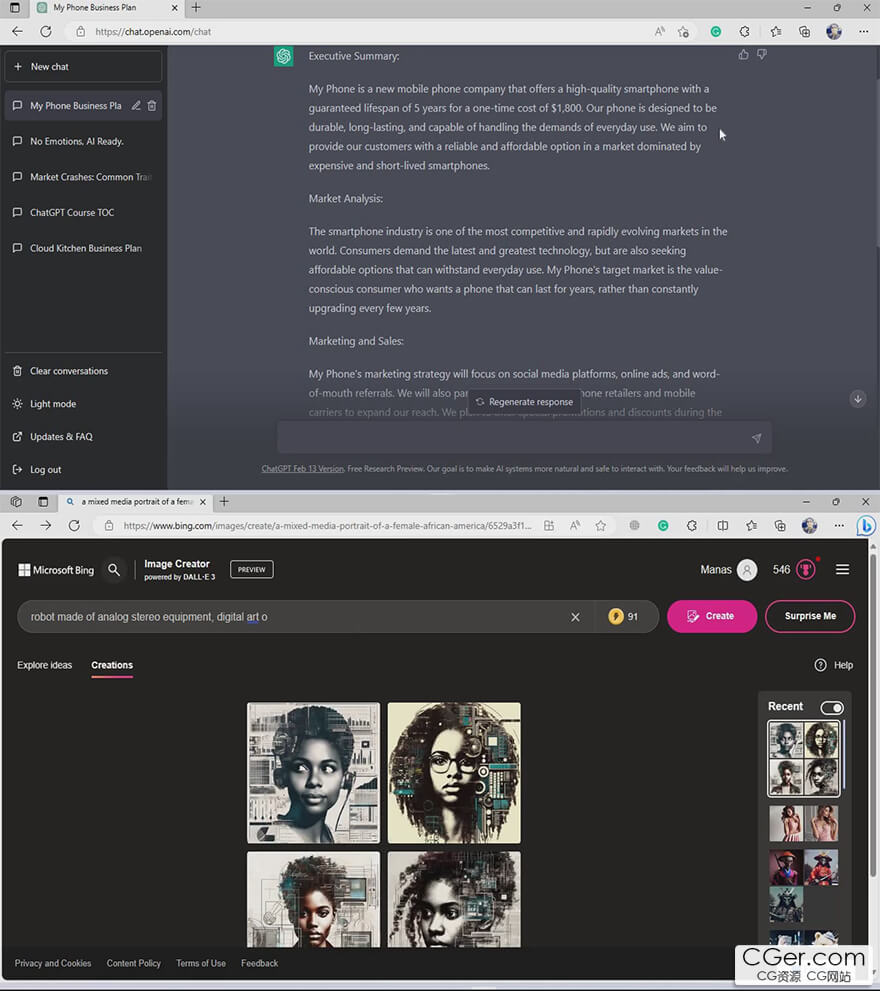Open the No Emotions, AI Ready chat
Screen dimensions: 880x991
[x=83, y=142]
